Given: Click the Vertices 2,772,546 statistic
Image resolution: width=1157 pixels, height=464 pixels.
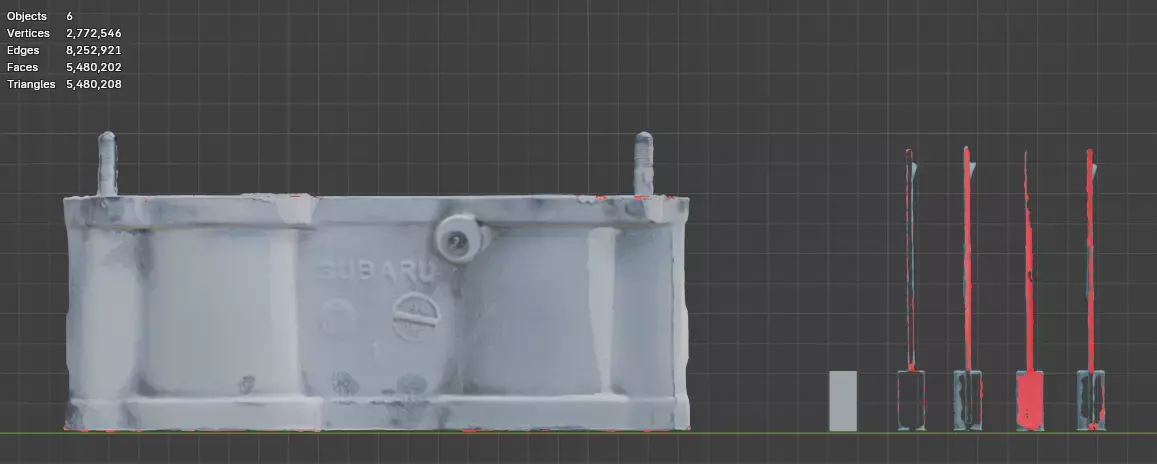Looking at the screenshot, I should coord(64,33).
